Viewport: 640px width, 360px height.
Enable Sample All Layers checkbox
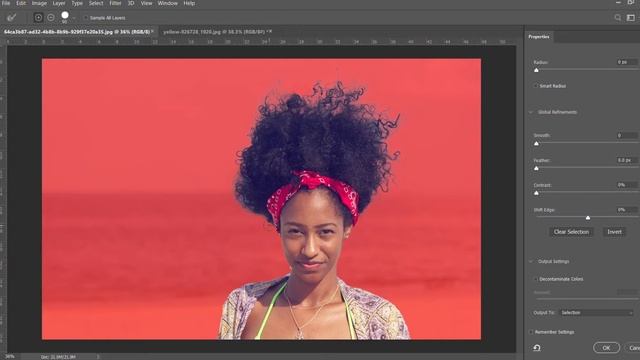tap(86, 18)
